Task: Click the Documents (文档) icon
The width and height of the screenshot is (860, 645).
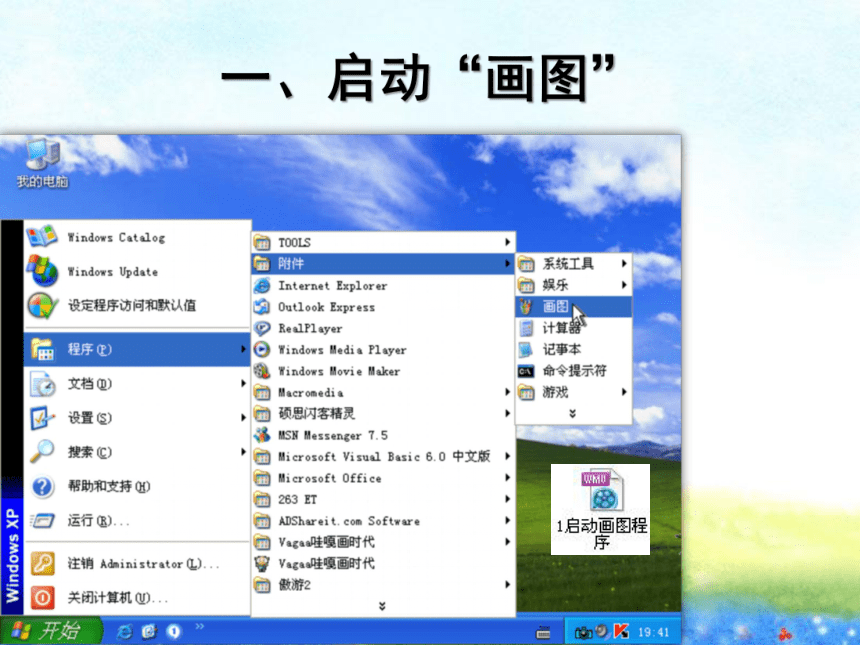Action: pyautogui.click(x=42, y=383)
